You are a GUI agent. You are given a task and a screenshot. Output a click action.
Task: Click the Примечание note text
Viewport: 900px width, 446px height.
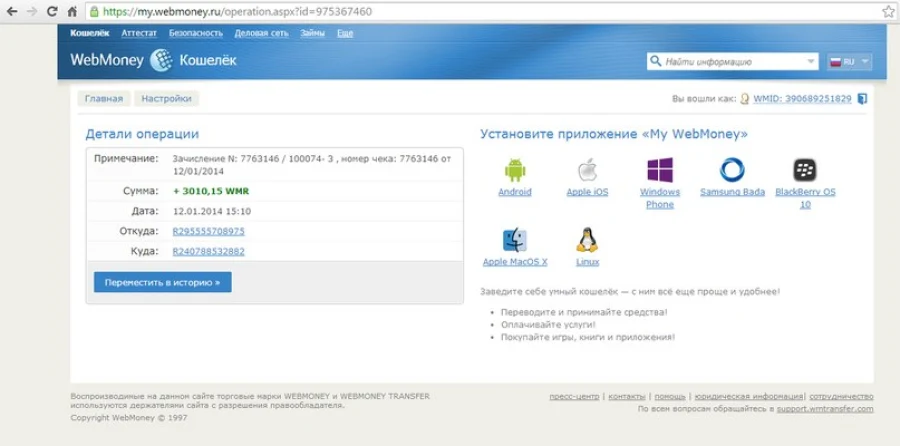[x=312, y=164]
